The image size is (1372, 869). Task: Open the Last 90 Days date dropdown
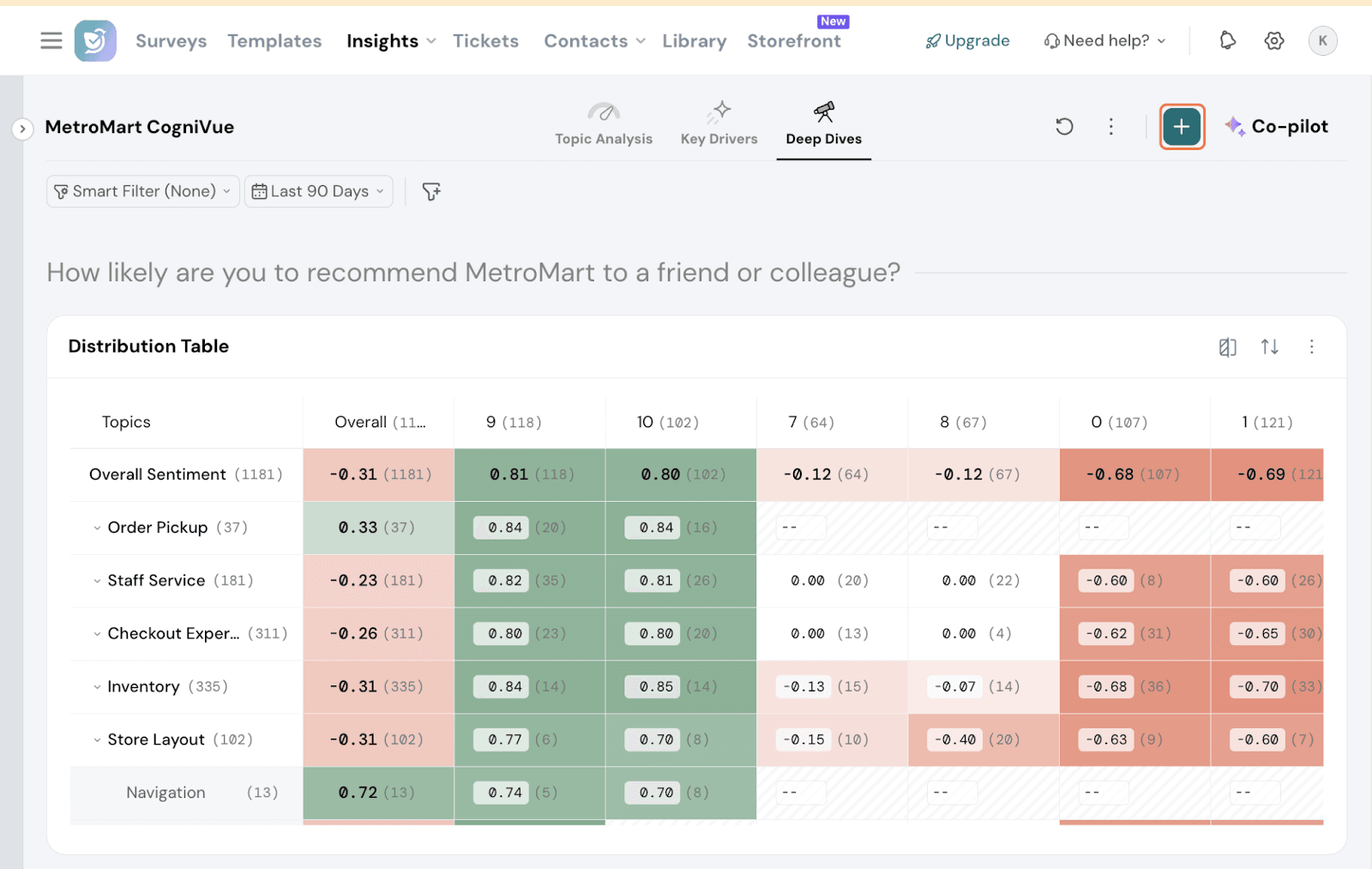318,191
